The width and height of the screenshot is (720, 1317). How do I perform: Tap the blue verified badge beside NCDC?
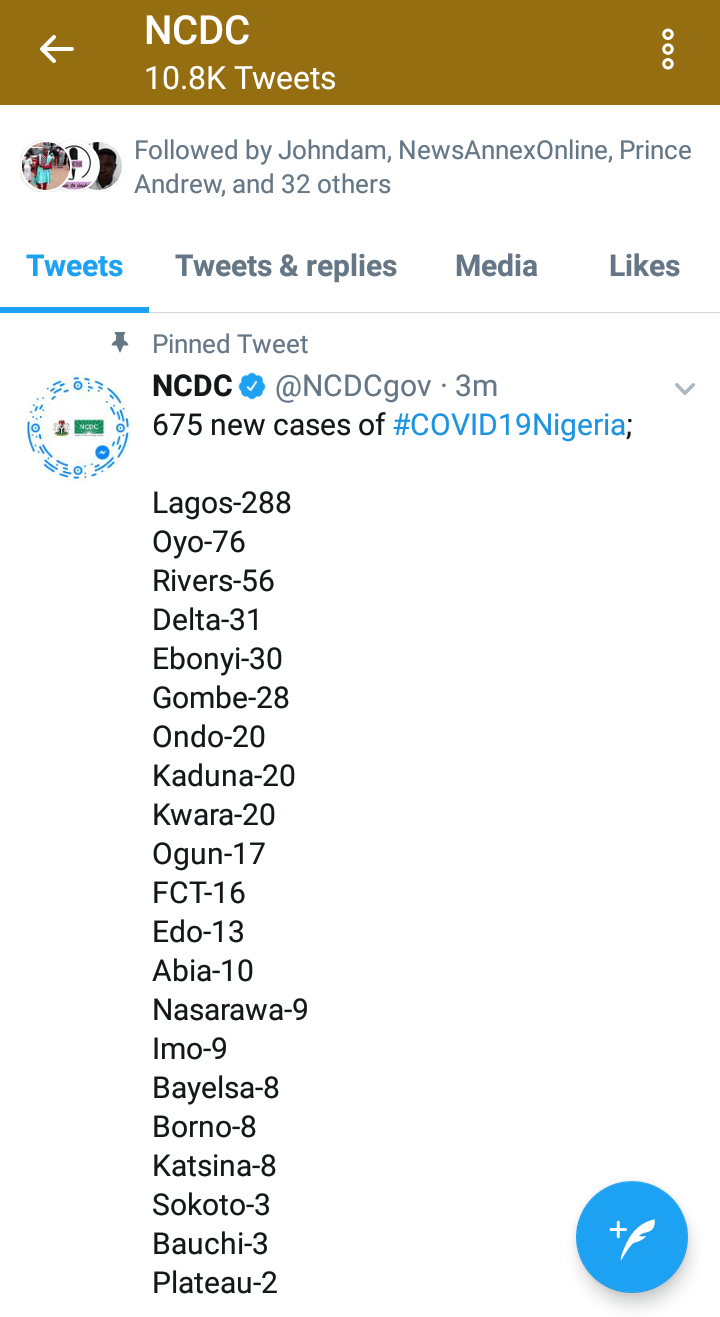[x=253, y=386]
